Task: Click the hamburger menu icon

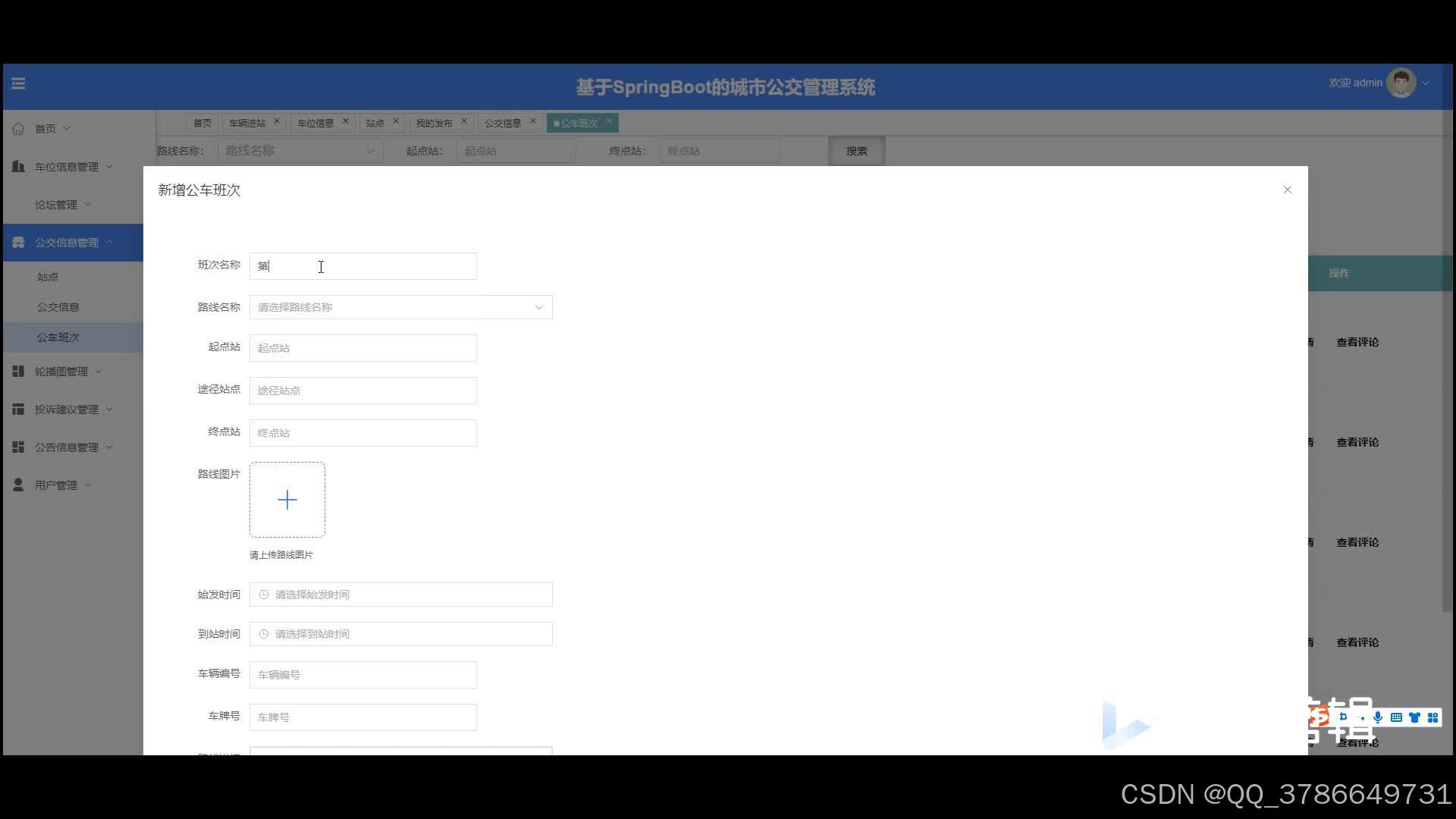Action: (18, 83)
